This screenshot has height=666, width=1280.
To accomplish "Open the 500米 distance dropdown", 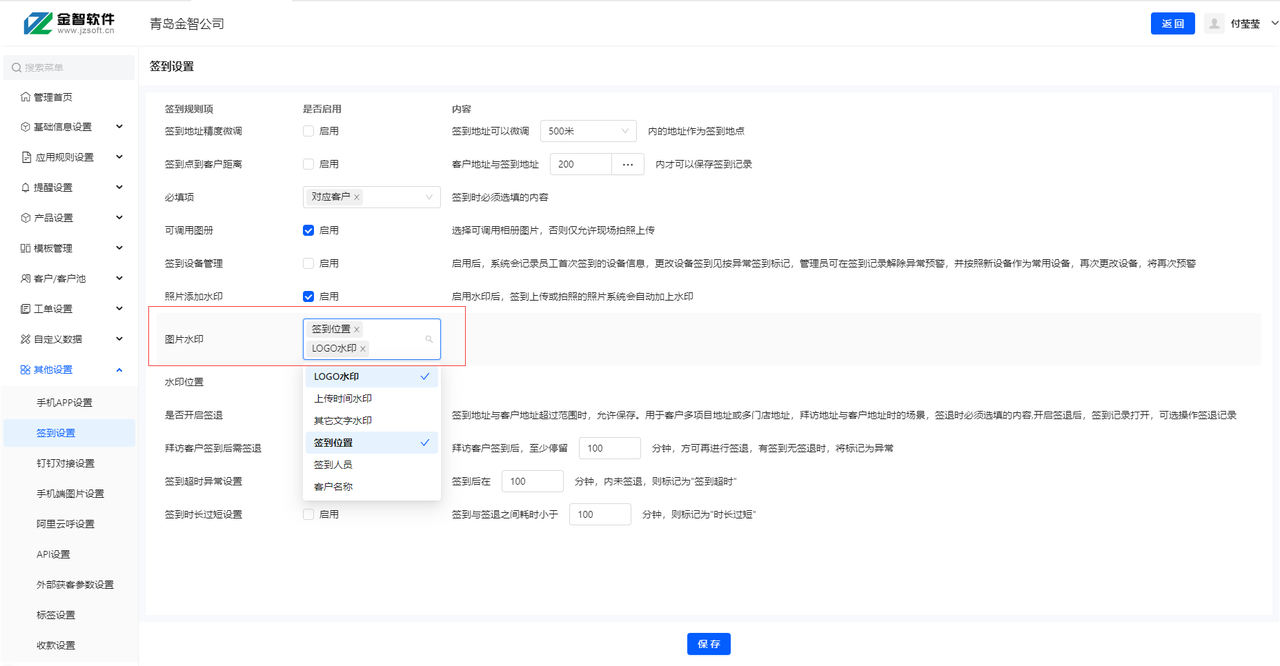I will [x=588, y=131].
